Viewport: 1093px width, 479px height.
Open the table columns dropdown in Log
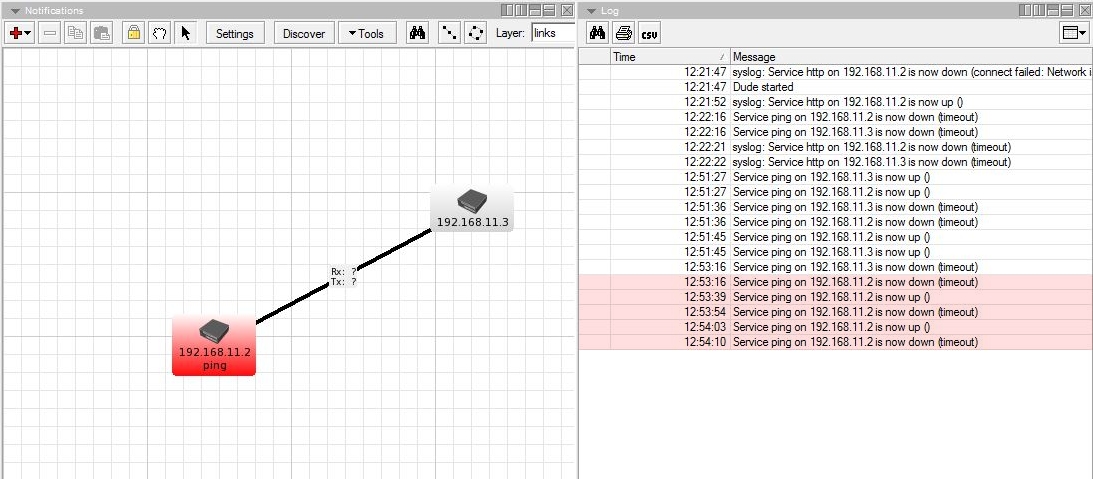click(x=1072, y=33)
